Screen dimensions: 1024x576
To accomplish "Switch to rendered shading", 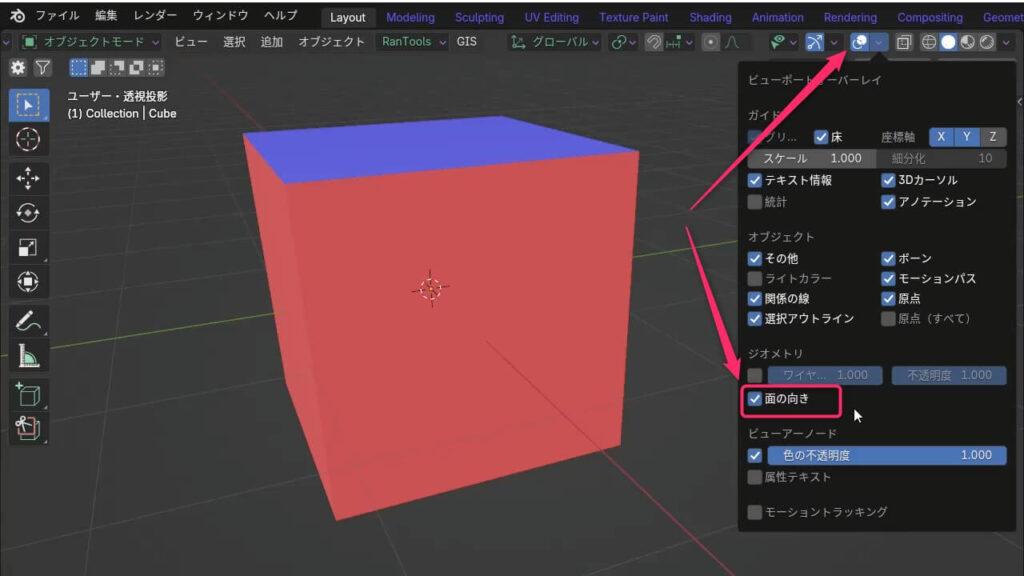I will click(987, 42).
